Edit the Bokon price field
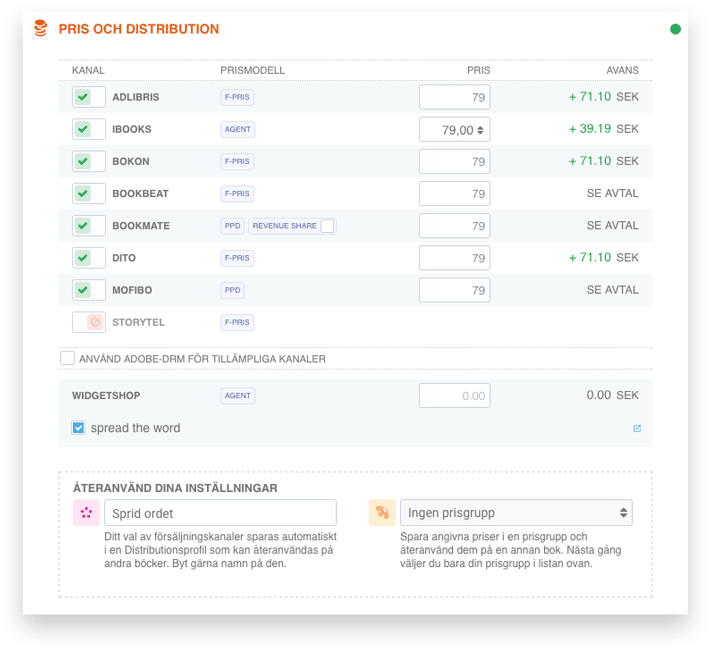The width and height of the screenshot is (710, 648). 455,161
